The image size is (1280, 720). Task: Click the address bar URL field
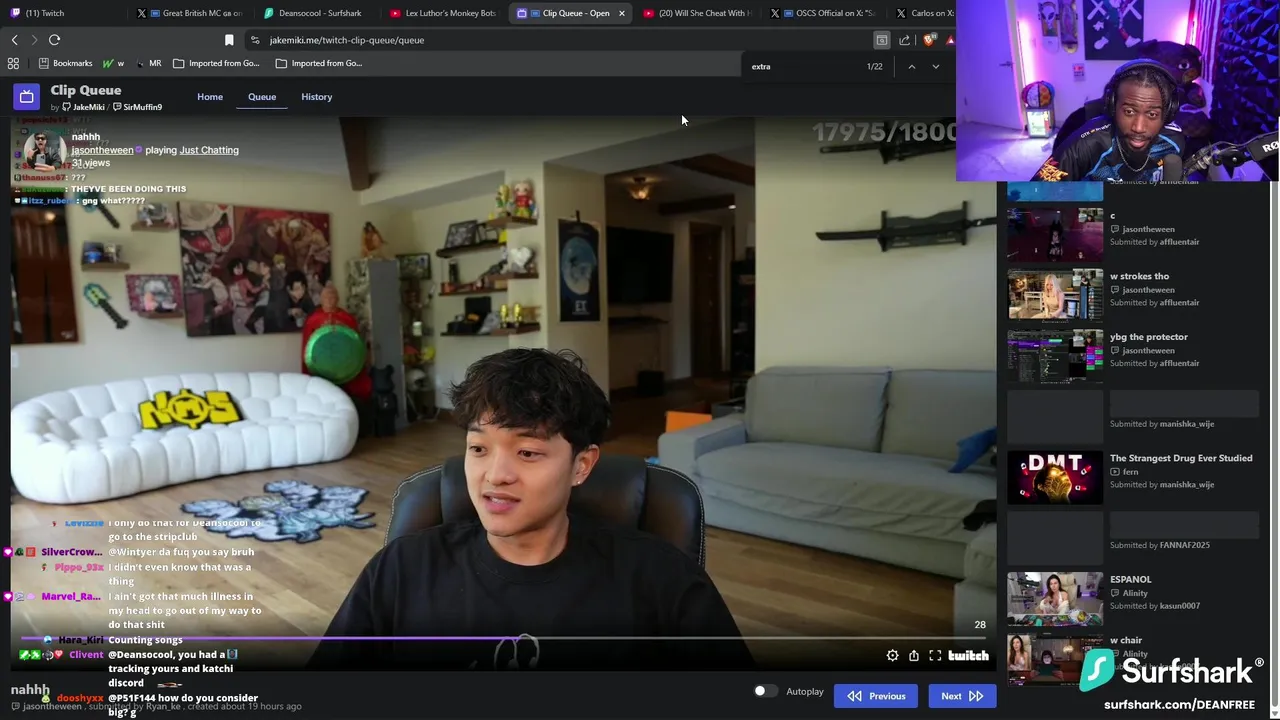[560, 40]
